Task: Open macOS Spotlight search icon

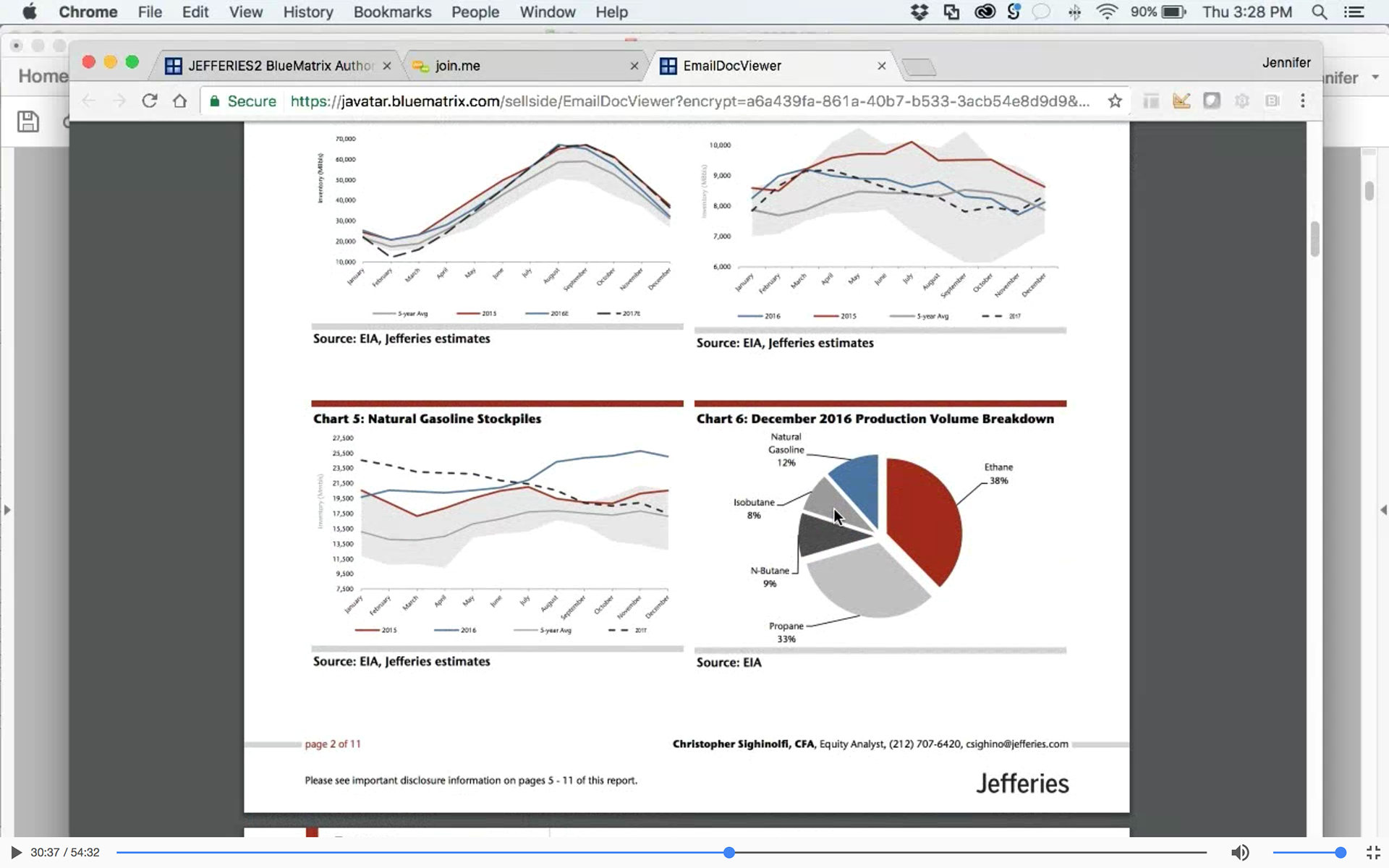Action: pyautogui.click(x=1319, y=12)
